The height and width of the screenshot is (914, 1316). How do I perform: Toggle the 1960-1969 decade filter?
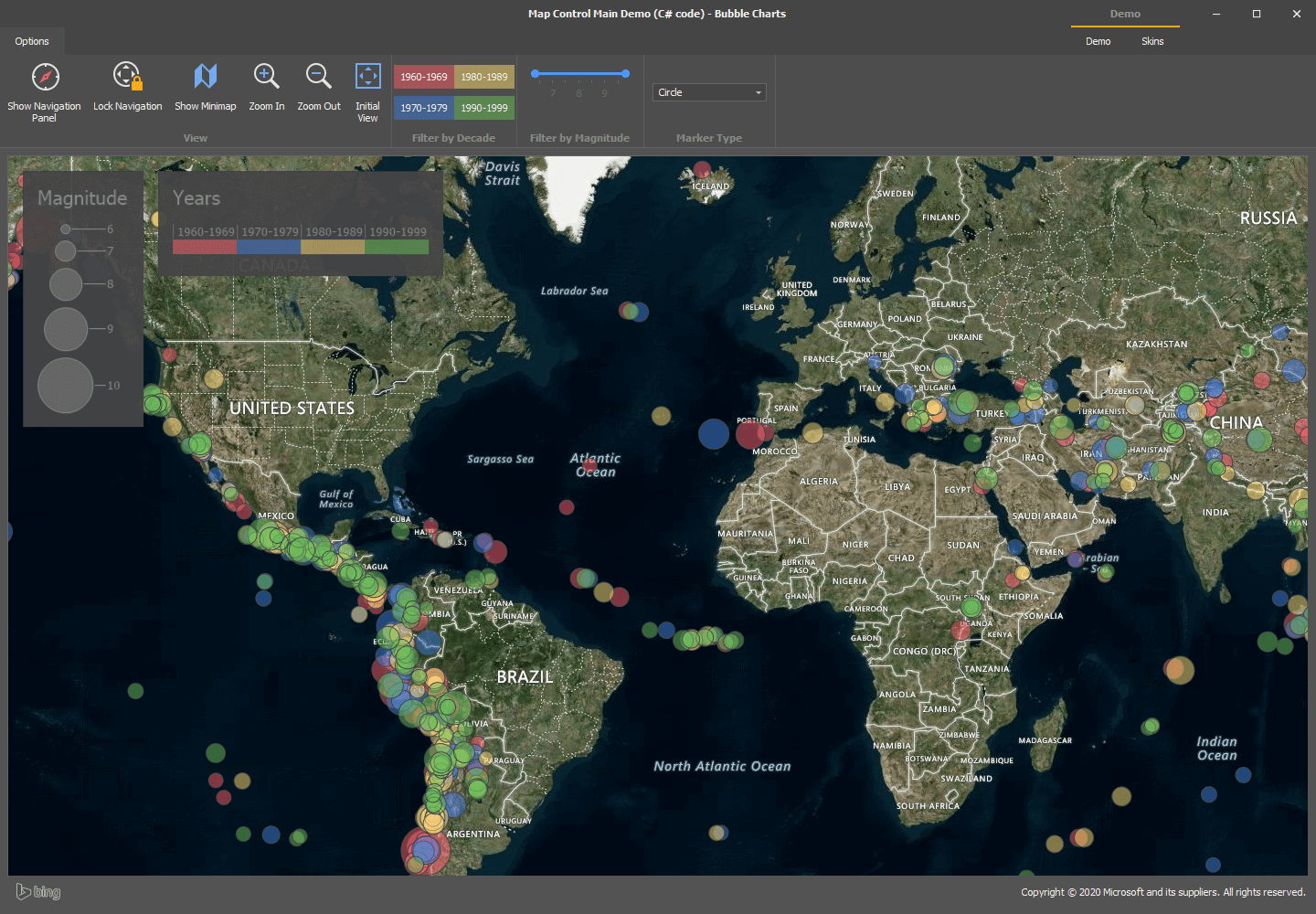click(424, 77)
